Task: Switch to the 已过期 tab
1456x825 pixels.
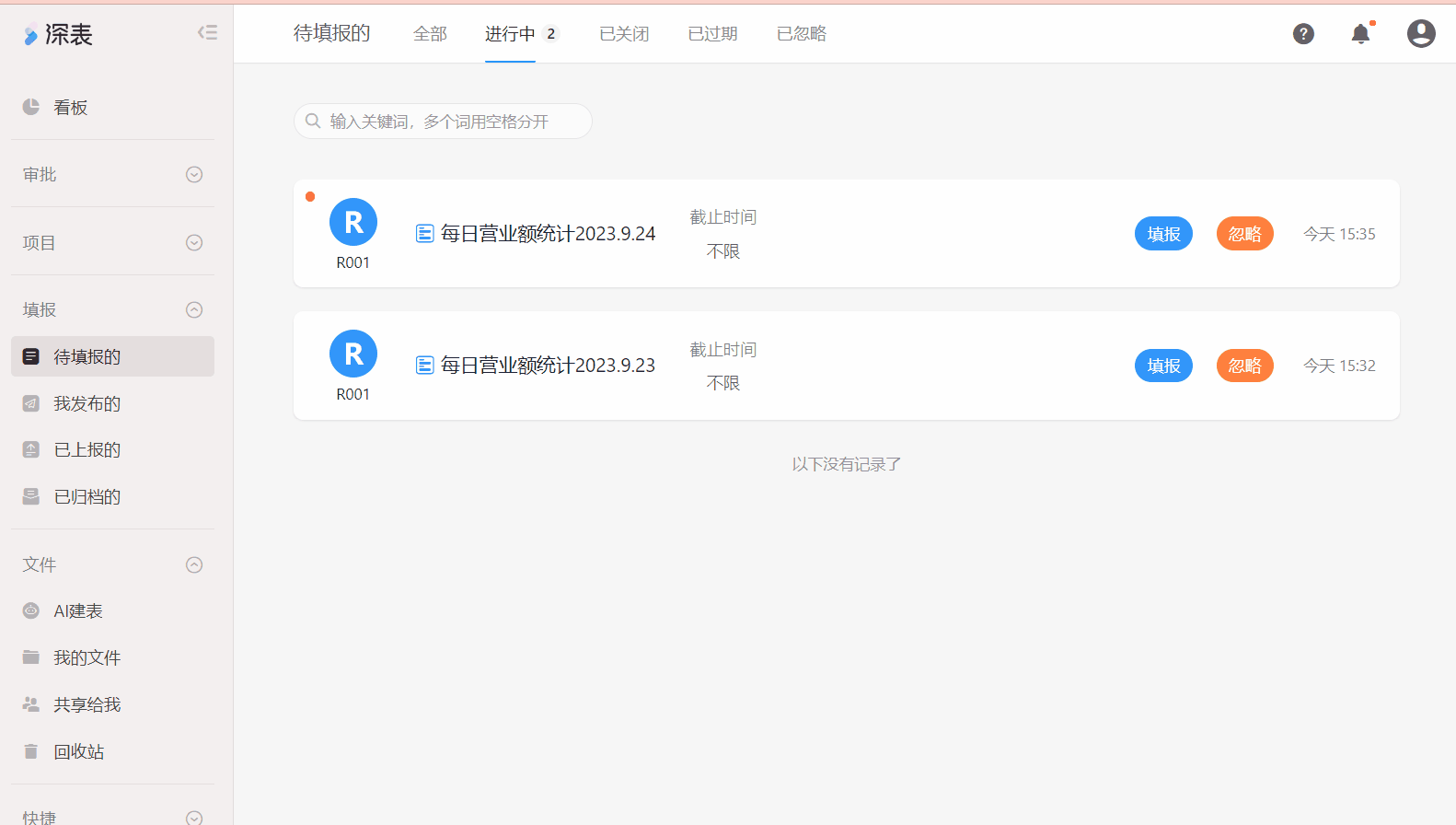Action: pos(712,34)
